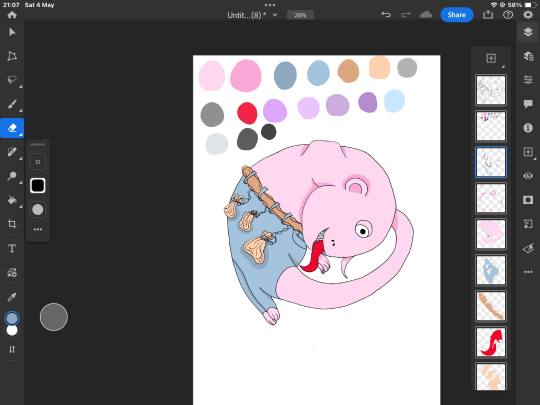
Task: Select the red tongue layer thumbnail
Action: click(x=491, y=342)
